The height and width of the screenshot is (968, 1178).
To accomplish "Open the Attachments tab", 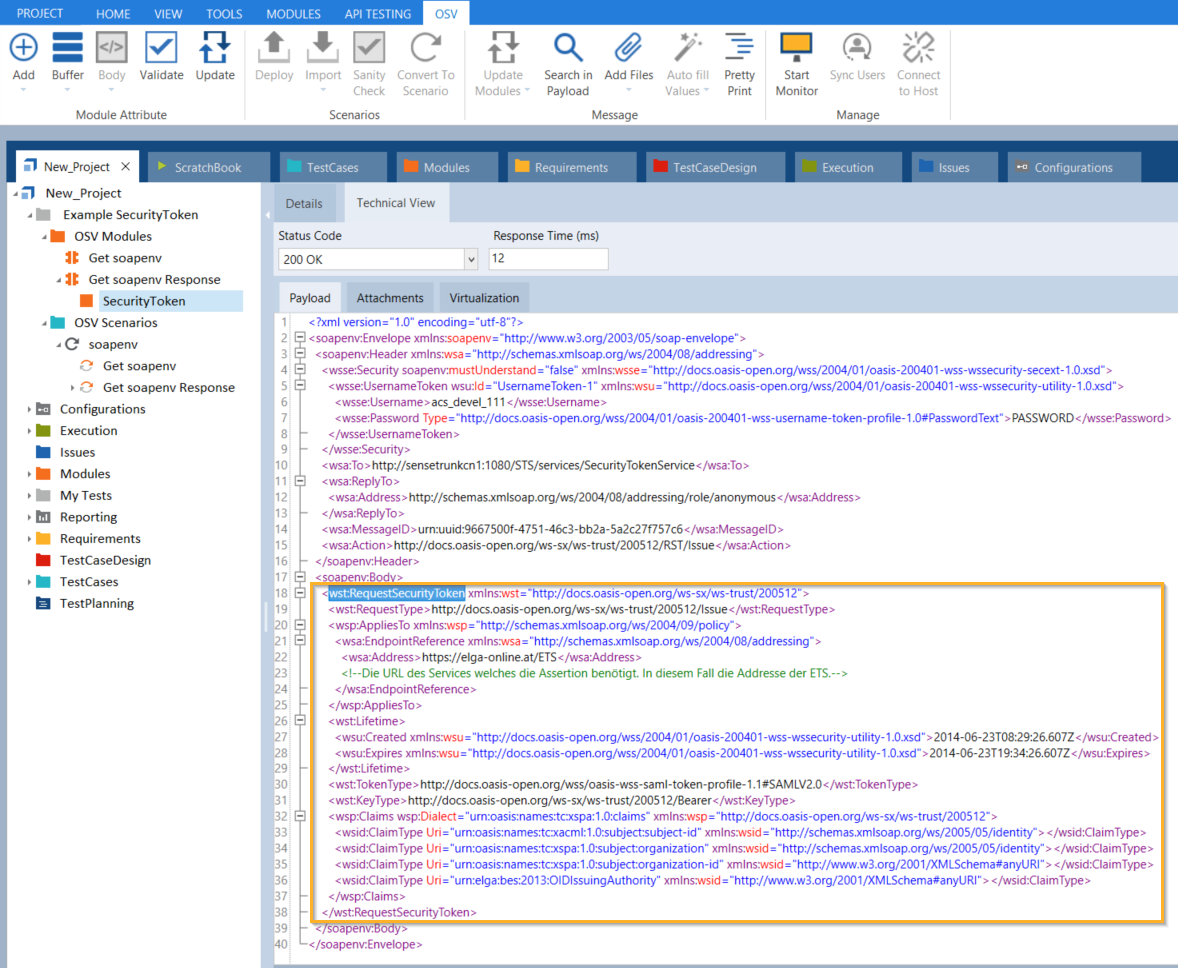I will [390, 298].
